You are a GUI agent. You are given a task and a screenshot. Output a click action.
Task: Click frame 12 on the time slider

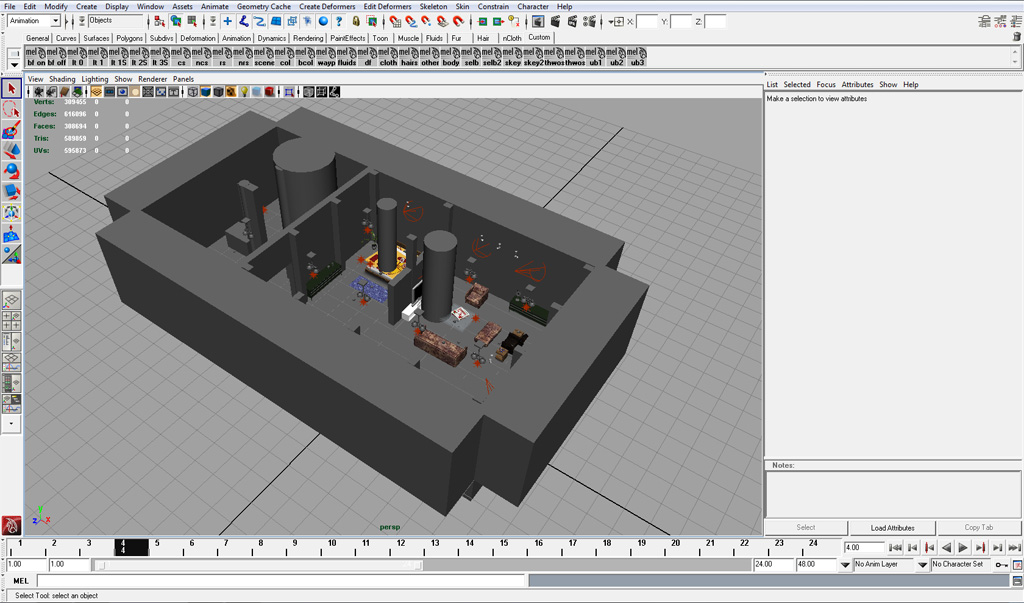click(400, 547)
